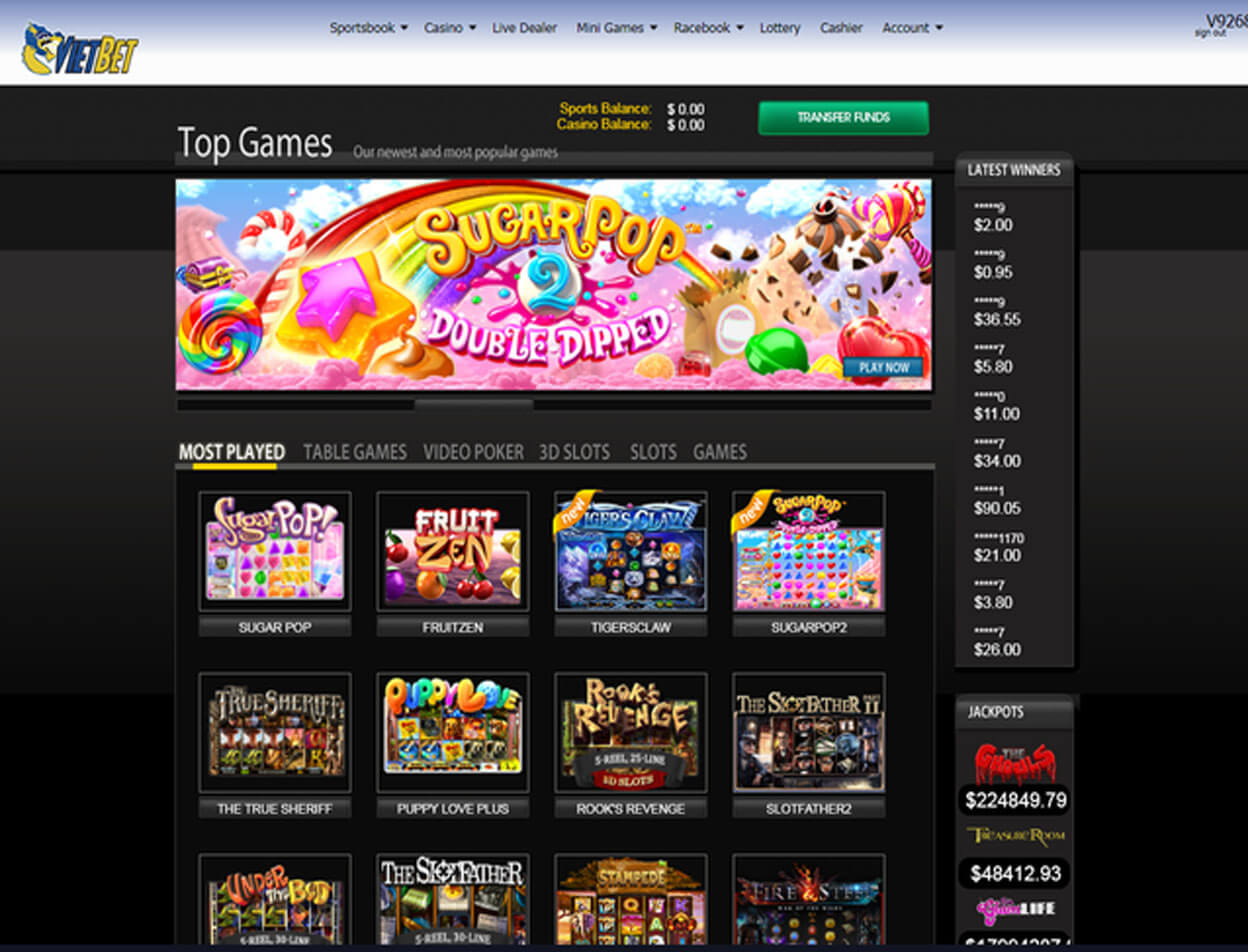Viewport: 1248px width, 952px height.
Task: Open the Treasure Room jackpot logo
Action: 1014,835
